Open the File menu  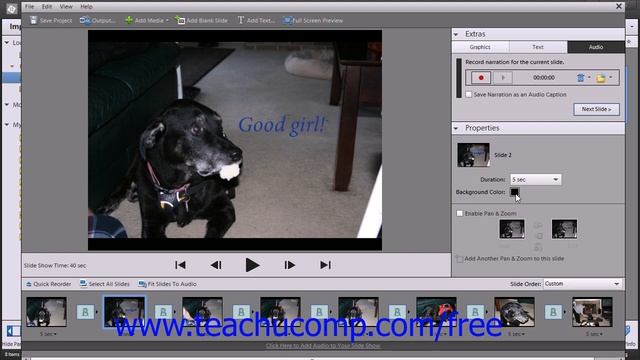click(x=29, y=7)
